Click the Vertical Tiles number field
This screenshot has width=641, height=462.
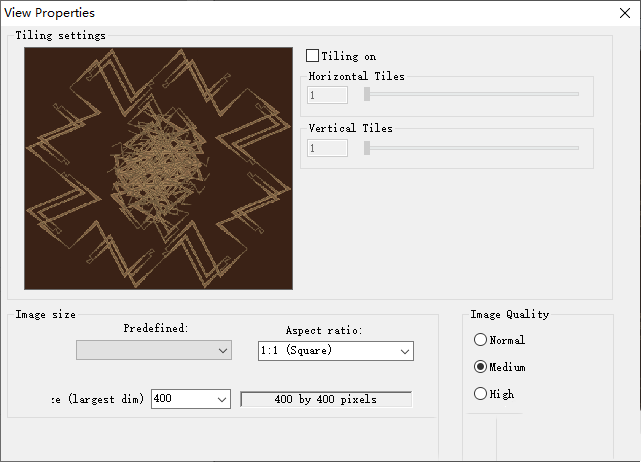click(x=328, y=148)
